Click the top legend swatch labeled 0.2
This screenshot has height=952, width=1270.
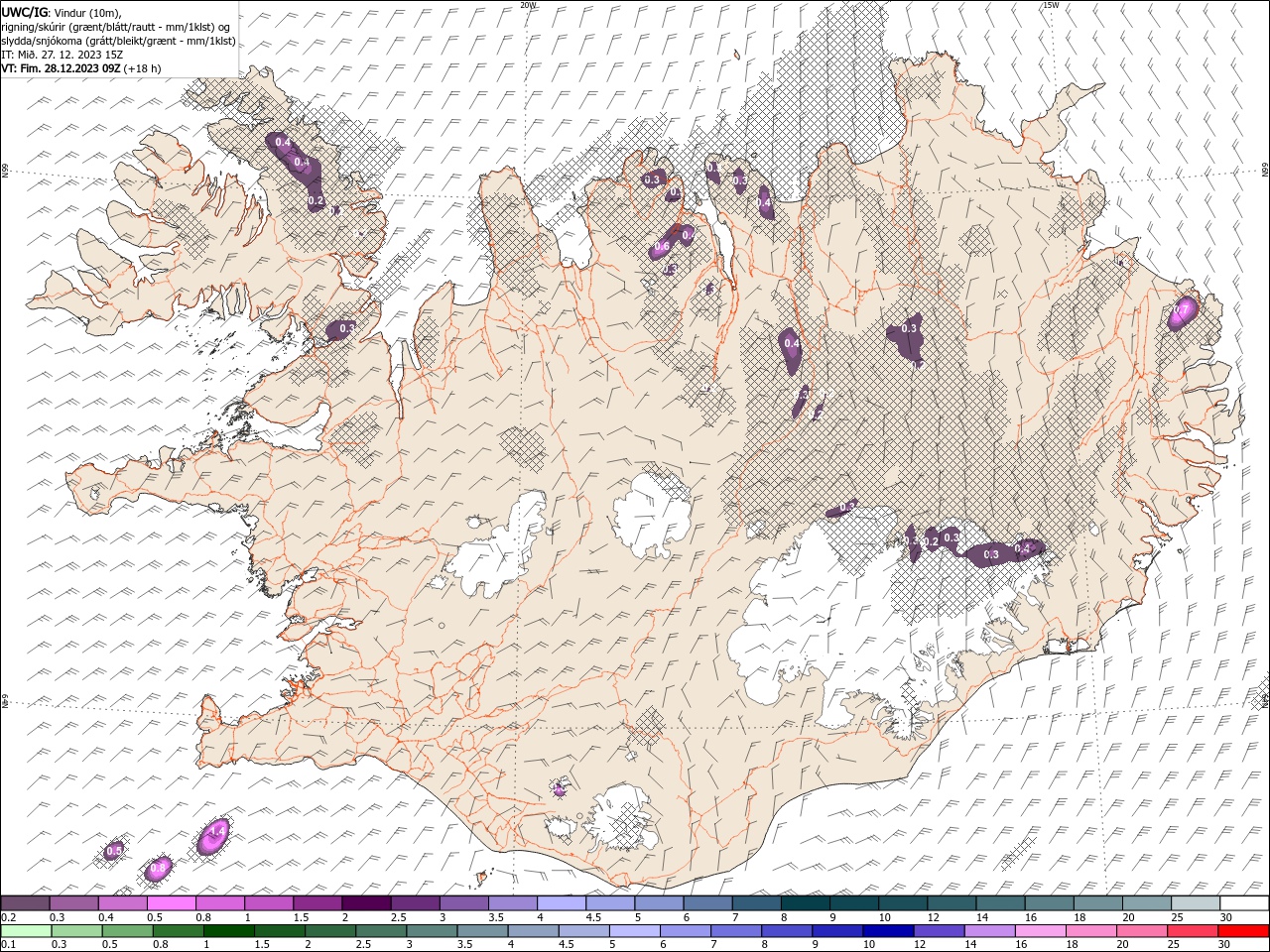25,903
